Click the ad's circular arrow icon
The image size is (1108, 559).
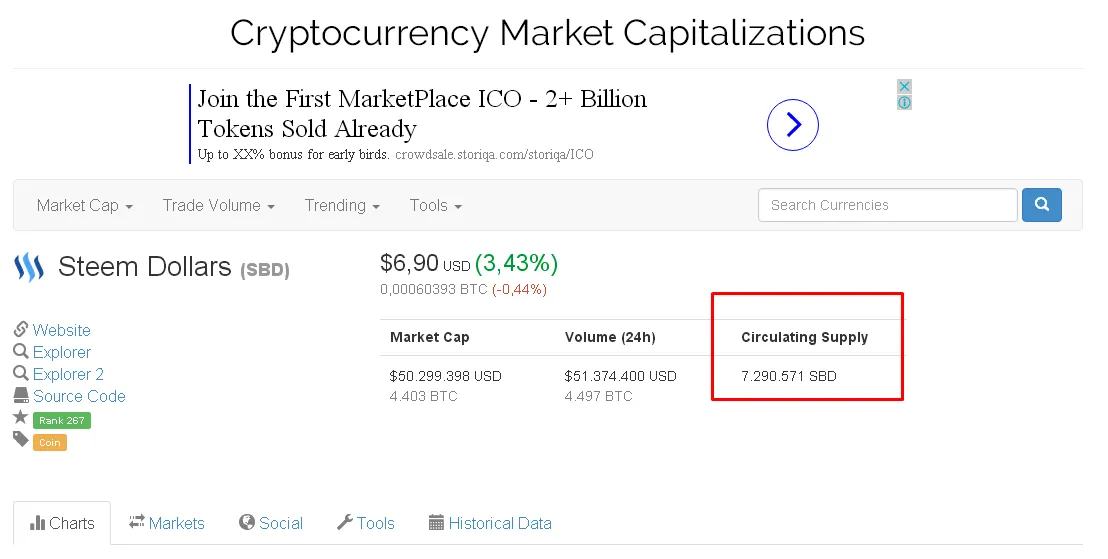[793, 125]
